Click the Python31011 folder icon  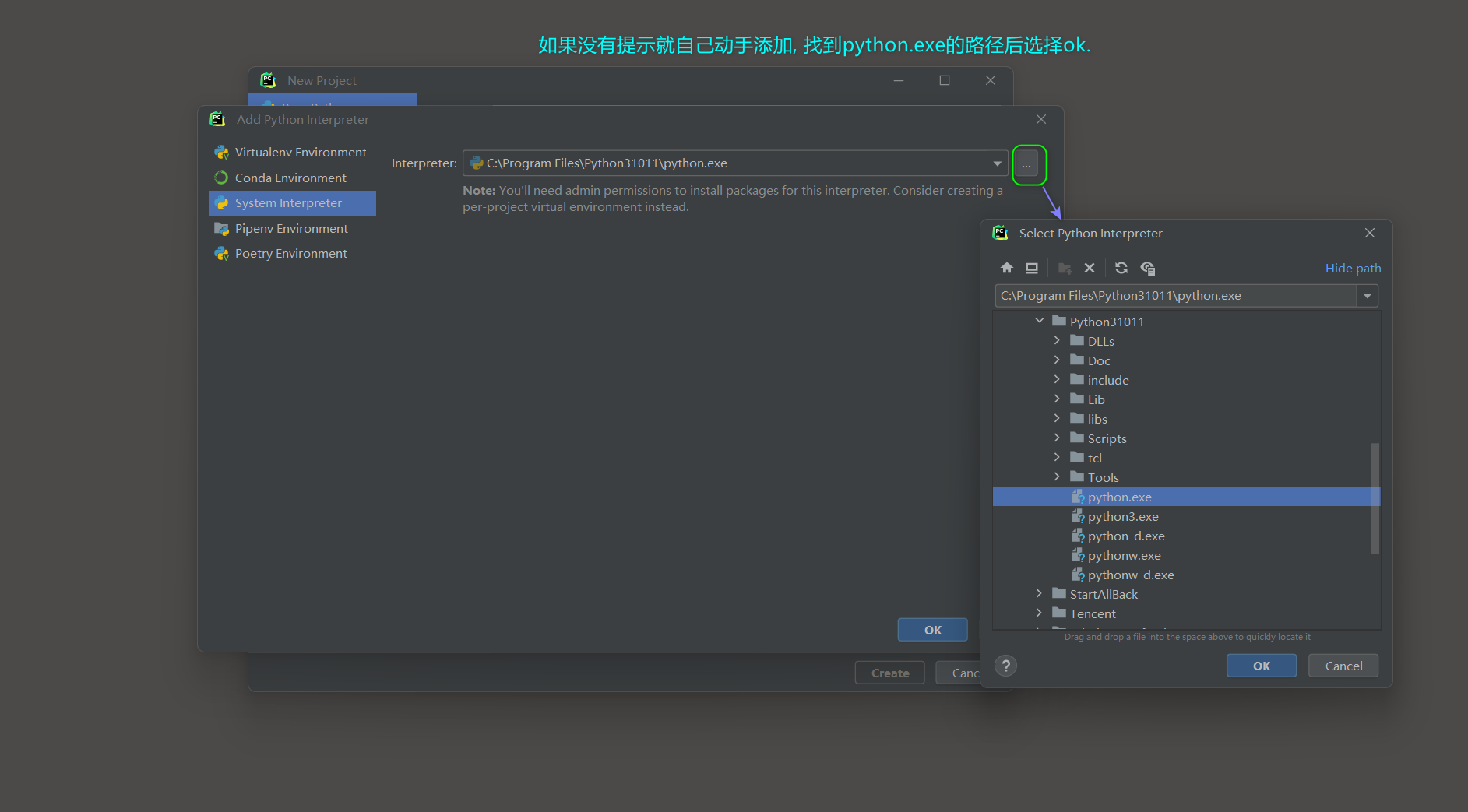(1059, 321)
